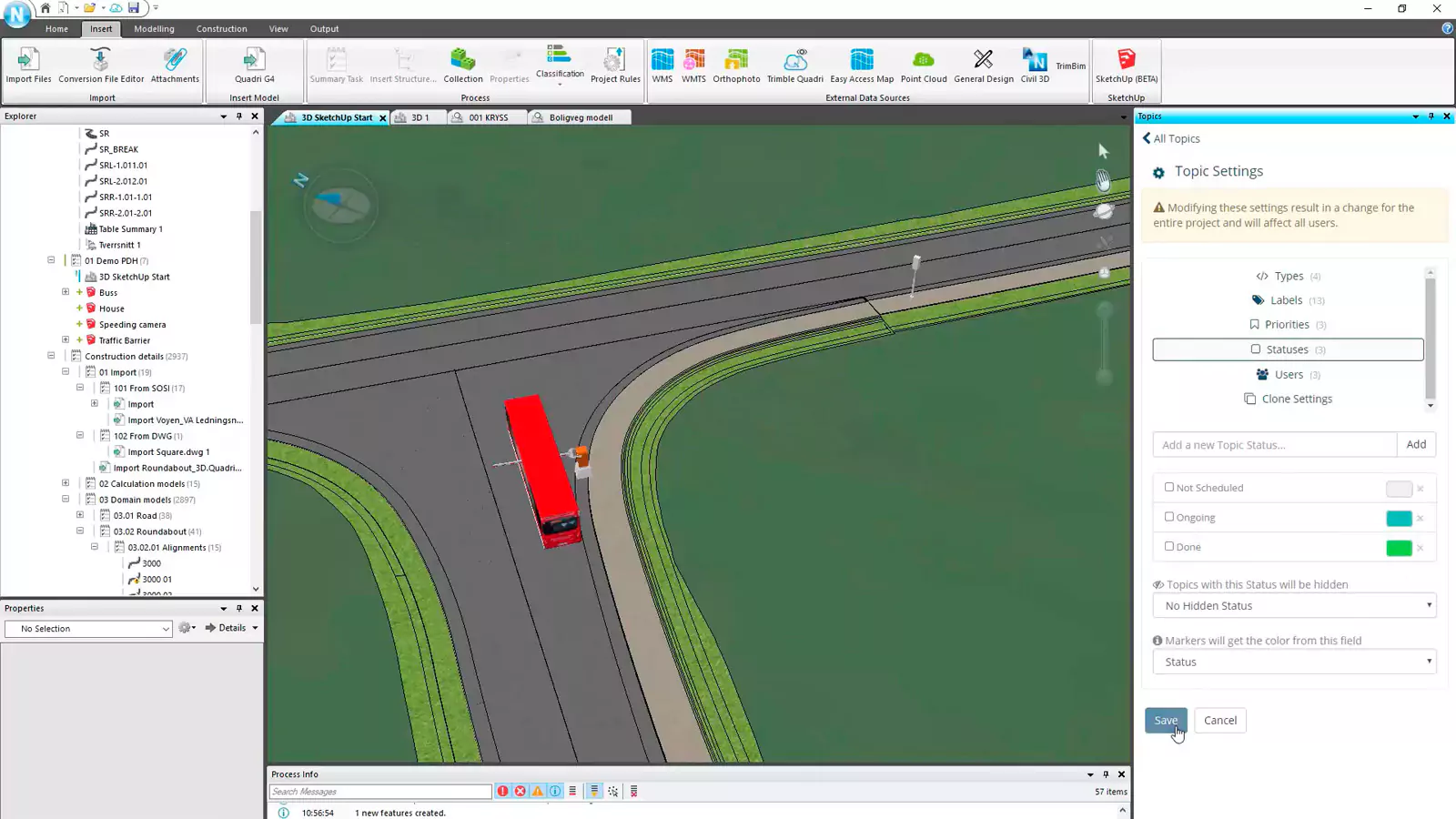Open the No Hidden Status dropdown
This screenshot has width=1456, height=819.
1294,605
